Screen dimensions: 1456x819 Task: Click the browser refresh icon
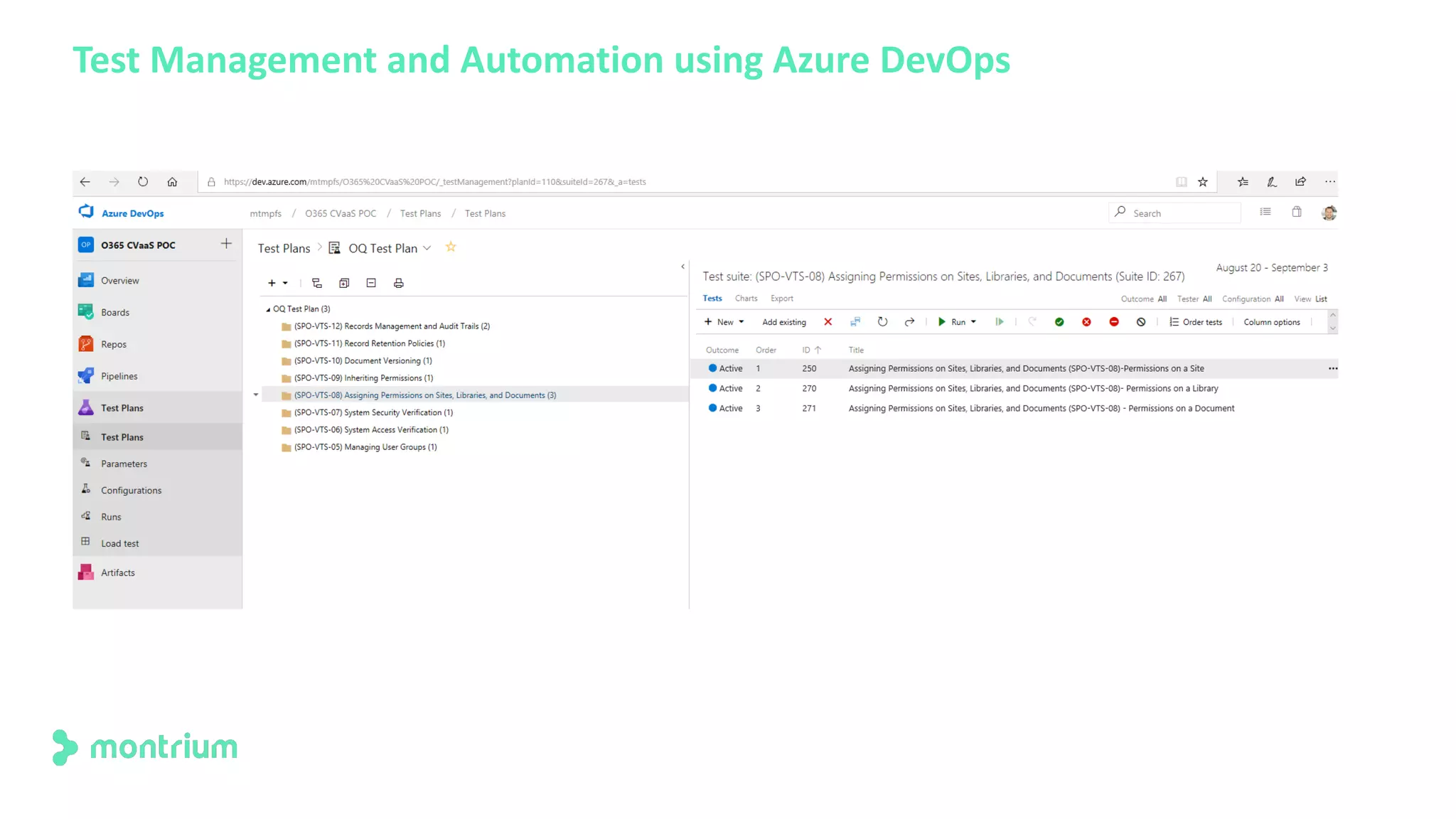[x=143, y=182]
